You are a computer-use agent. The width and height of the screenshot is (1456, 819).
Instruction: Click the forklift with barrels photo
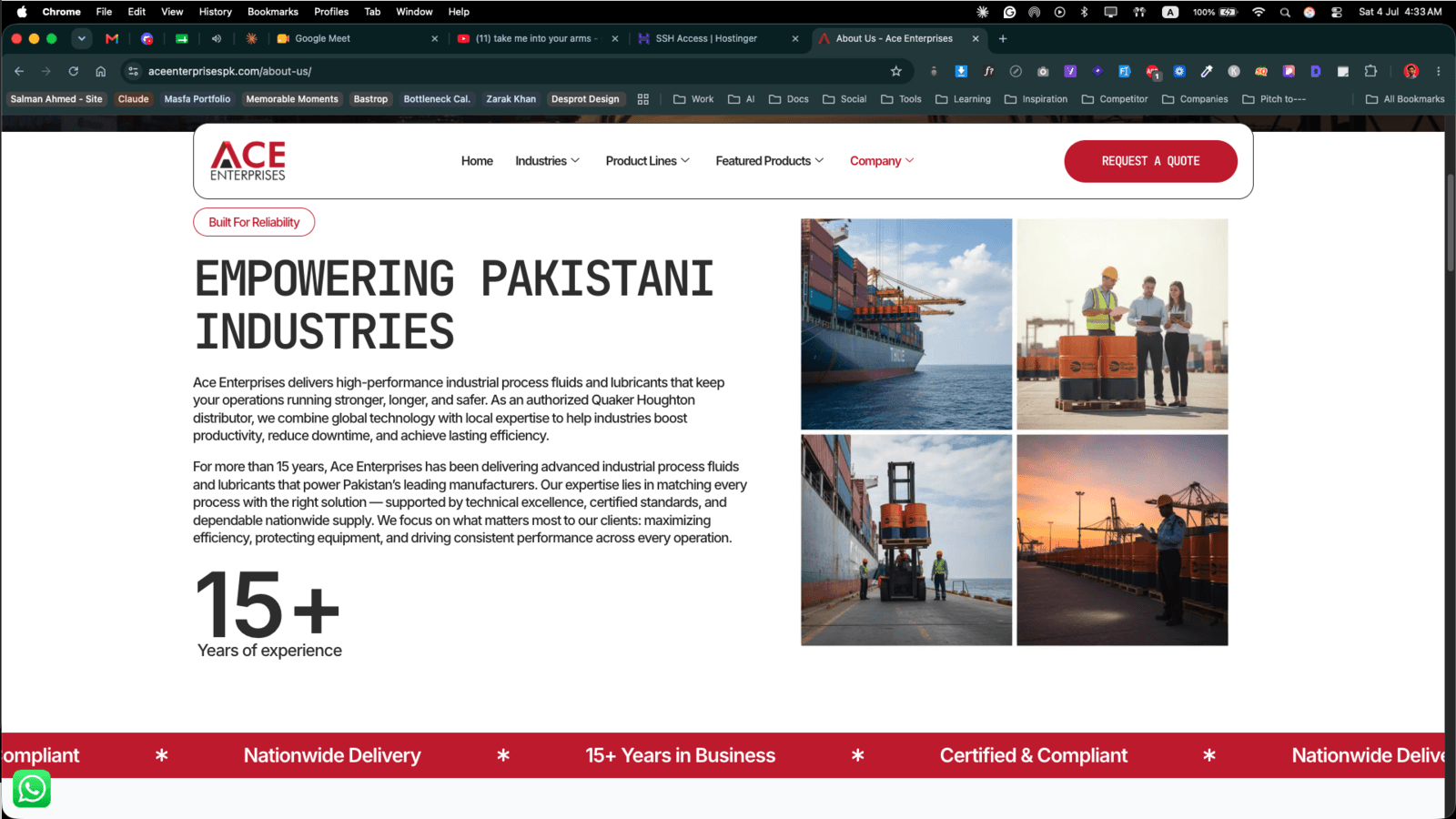(906, 540)
